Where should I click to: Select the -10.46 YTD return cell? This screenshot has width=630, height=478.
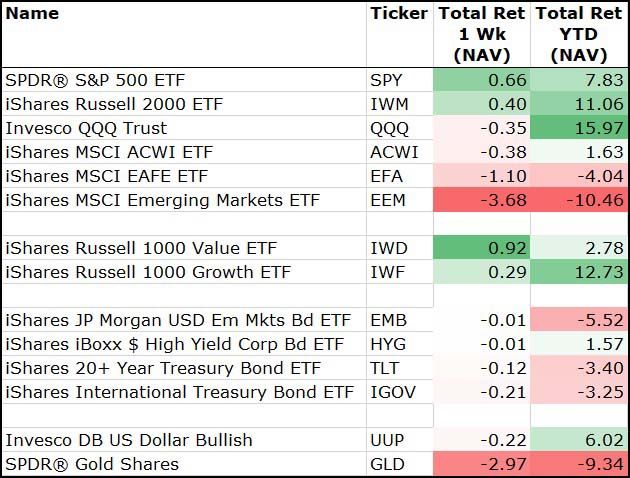tap(579, 200)
